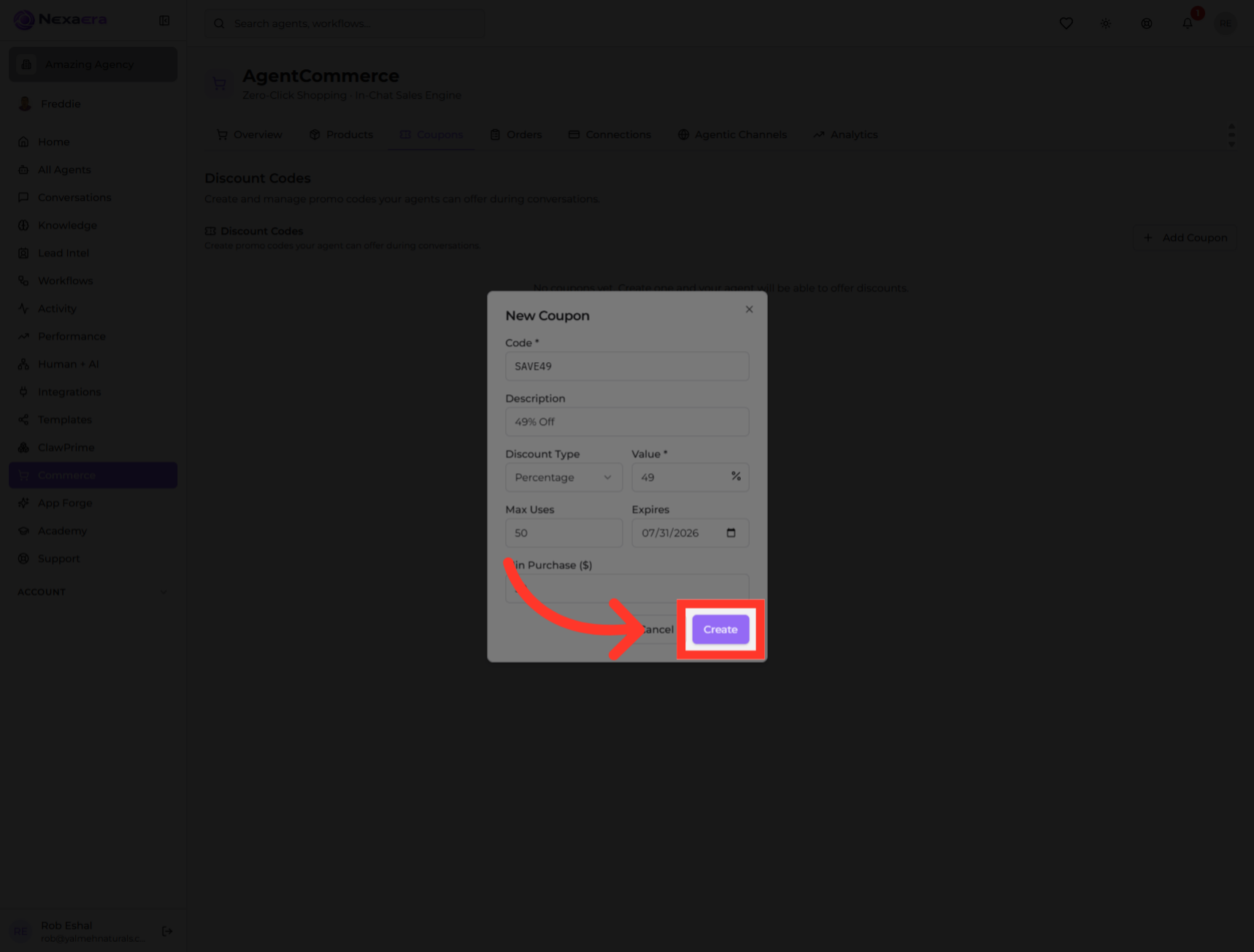Open Workflows in sidebar
The image size is (1254, 952).
click(x=93, y=281)
